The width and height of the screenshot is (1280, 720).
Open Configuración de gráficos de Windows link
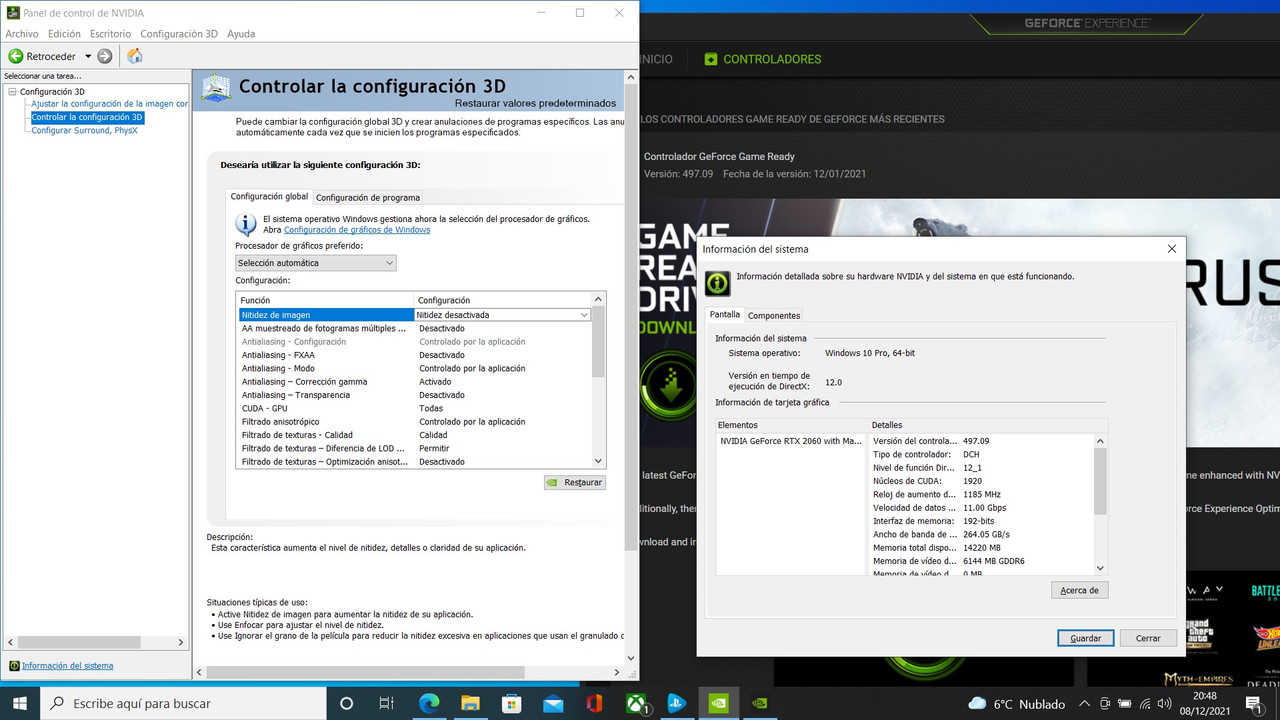pyautogui.click(x=357, y=230)
